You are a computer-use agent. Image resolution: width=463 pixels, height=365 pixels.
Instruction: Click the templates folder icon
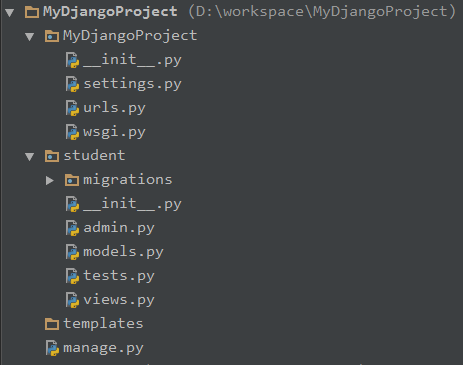point(52,324)
